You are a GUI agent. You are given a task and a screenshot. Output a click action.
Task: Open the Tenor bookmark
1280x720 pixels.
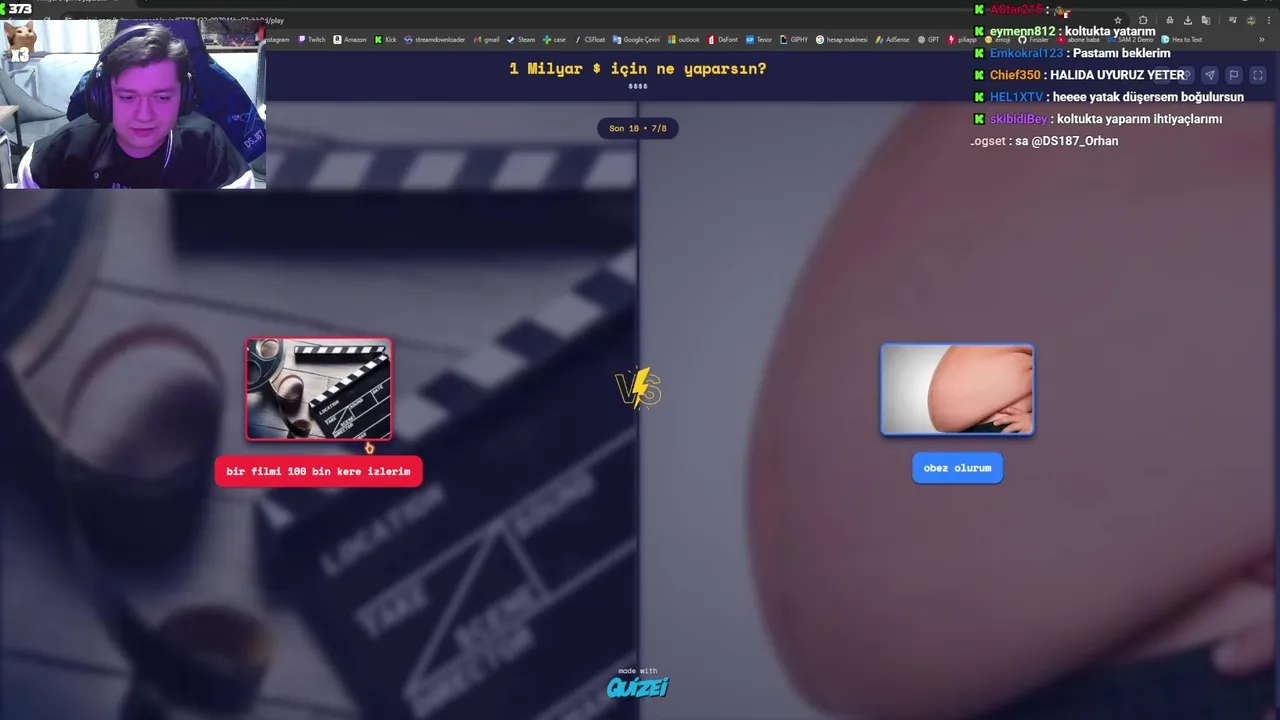(x=758, y=40)
